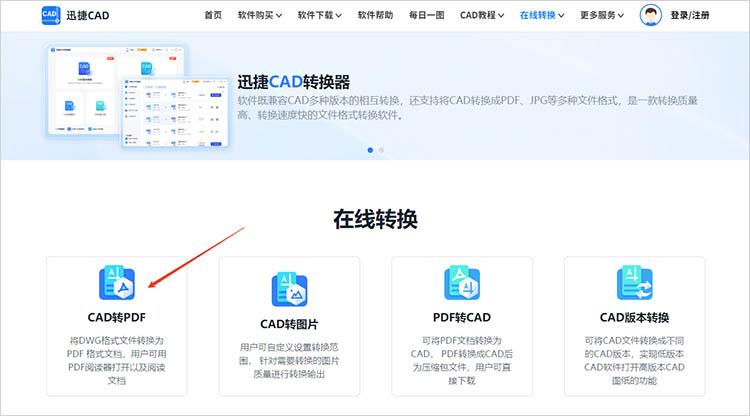This screenshot has width=750, height=416.
Task: Click the 在线转换 section heading
Action: 375,219
